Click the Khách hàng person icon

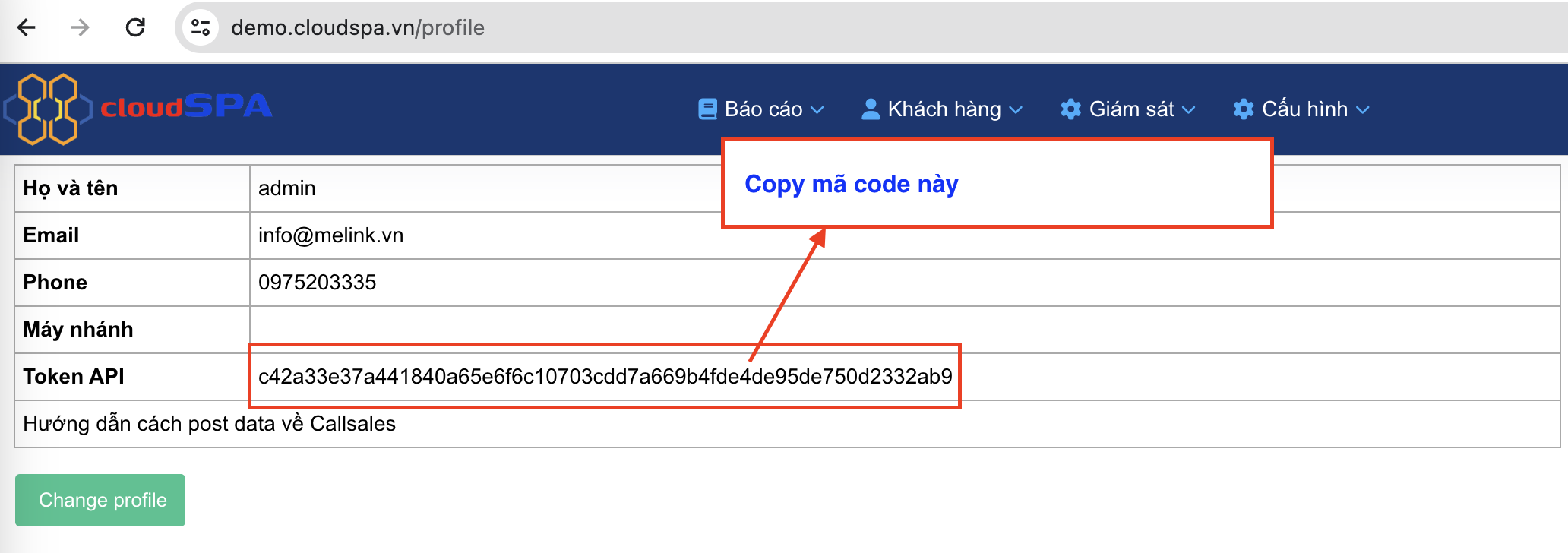tap(871, 109)
